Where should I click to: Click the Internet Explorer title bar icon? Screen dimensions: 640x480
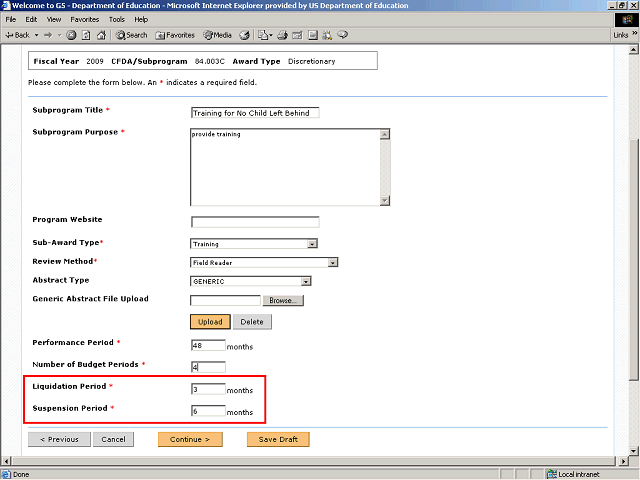tap(6, 5)
